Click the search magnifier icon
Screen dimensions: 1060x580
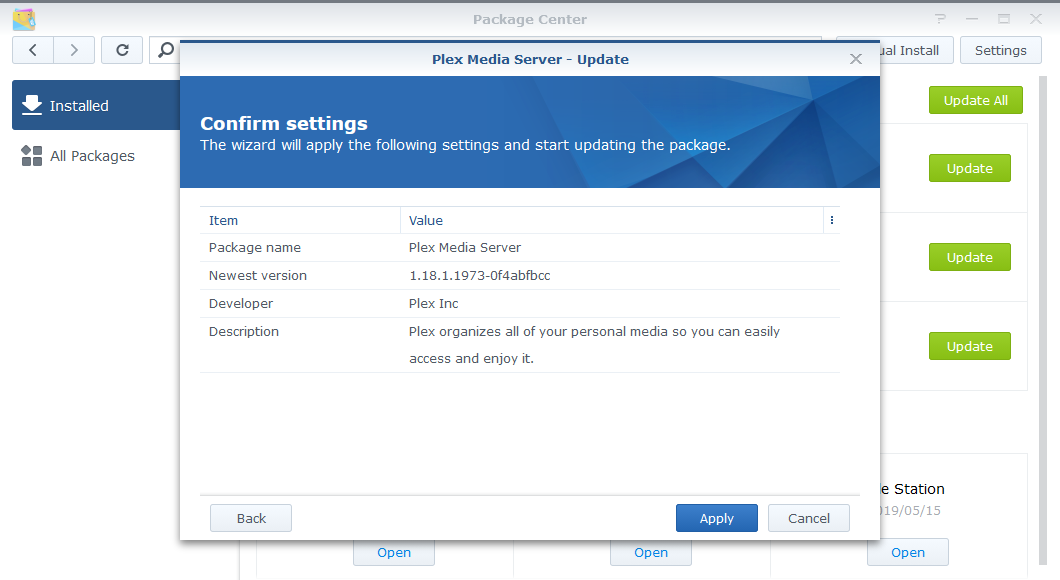[x=165, y=50]
